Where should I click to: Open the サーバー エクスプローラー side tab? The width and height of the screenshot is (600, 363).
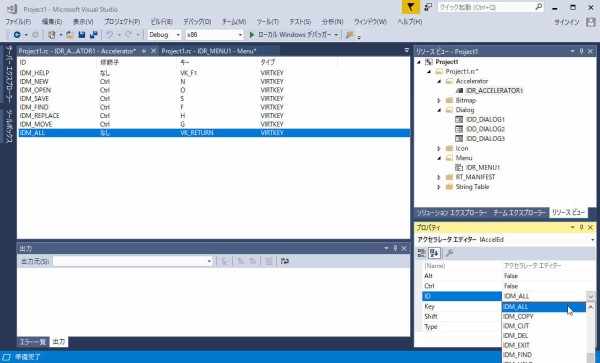9,74
